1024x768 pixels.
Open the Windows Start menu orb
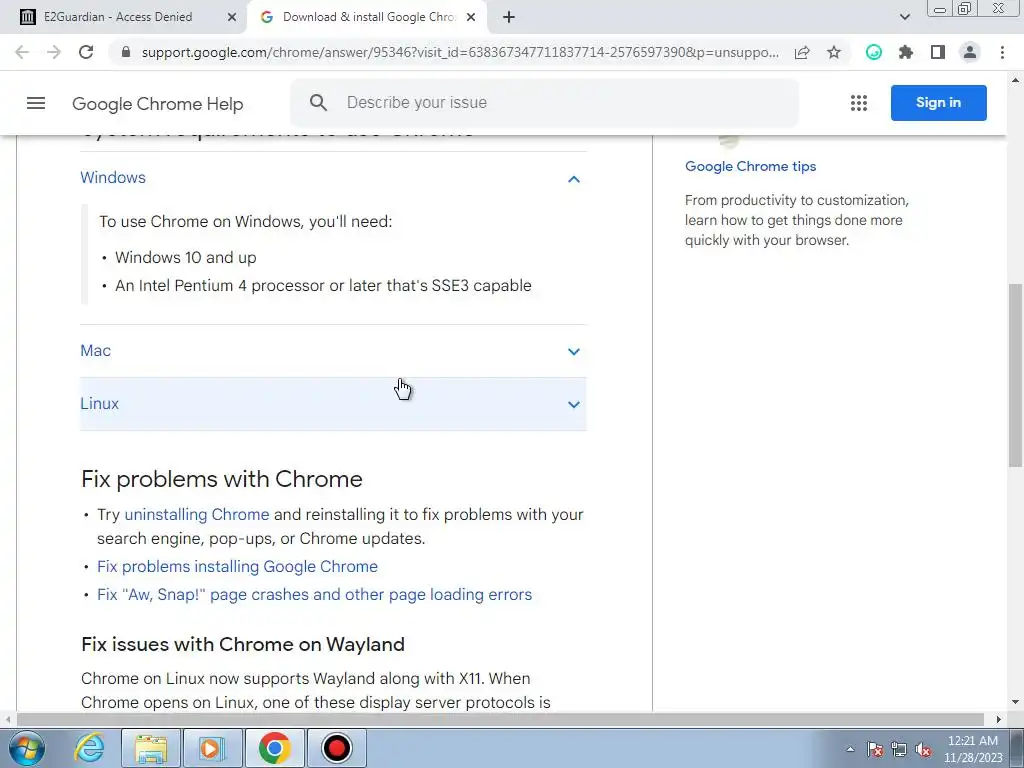coord(27,748)
